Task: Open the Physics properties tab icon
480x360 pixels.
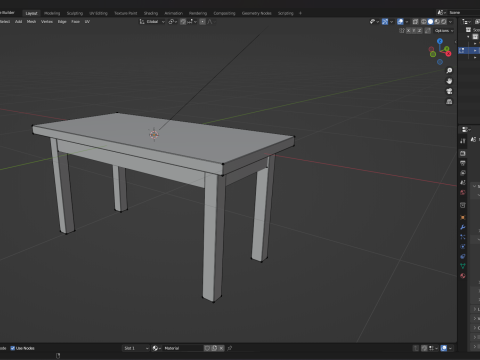Action: [x=463, y=247]
